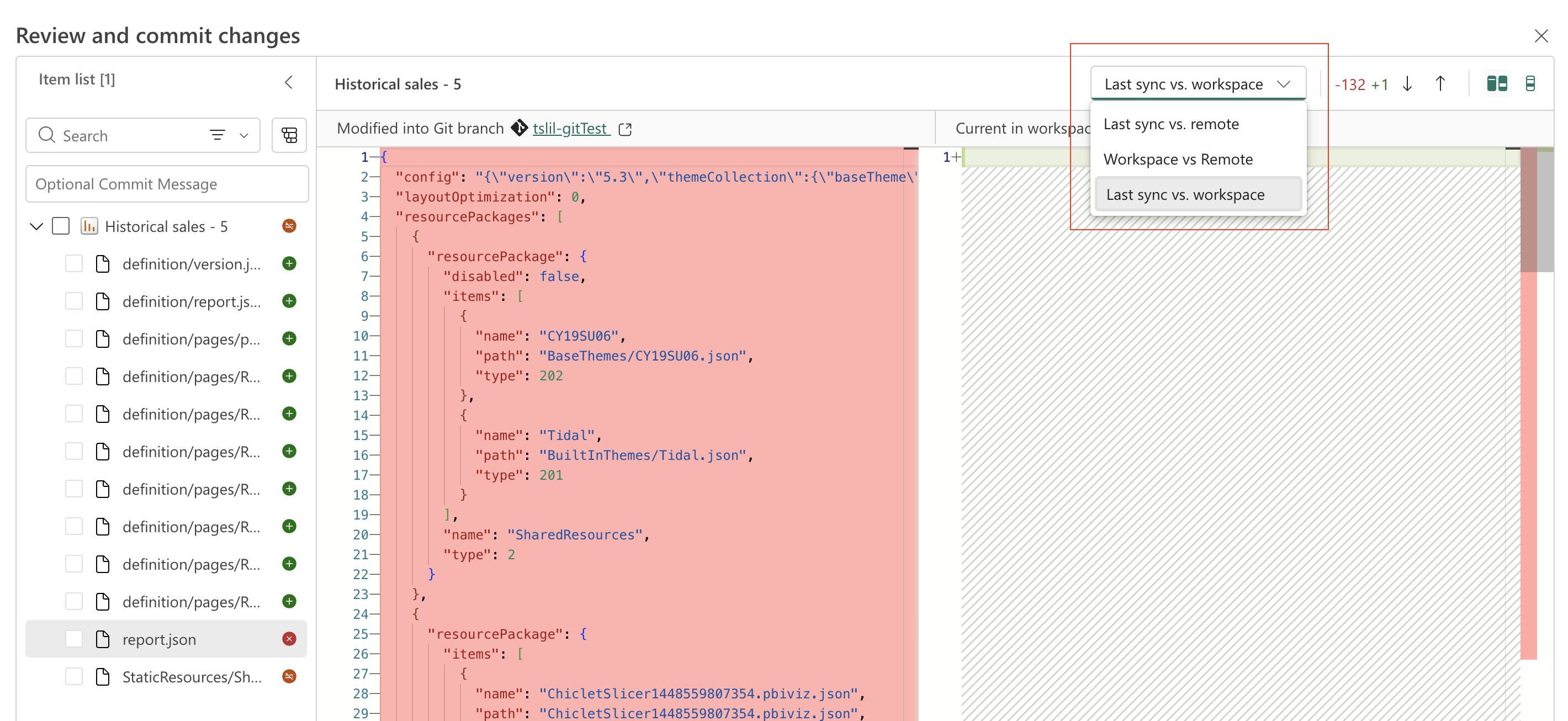Screen dimensions: 1568x721
Task: Go to next change arrow
Action: click(1407, 84)
